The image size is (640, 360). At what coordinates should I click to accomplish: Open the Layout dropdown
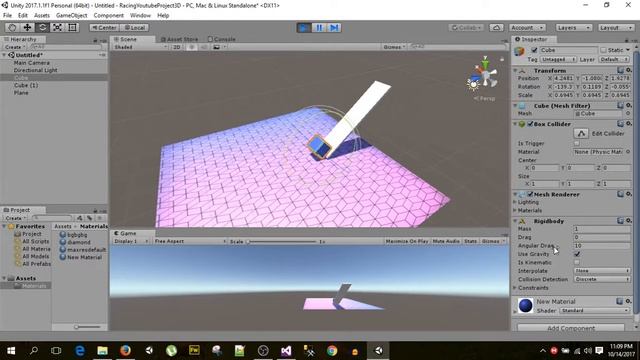[x=616, y=27]
